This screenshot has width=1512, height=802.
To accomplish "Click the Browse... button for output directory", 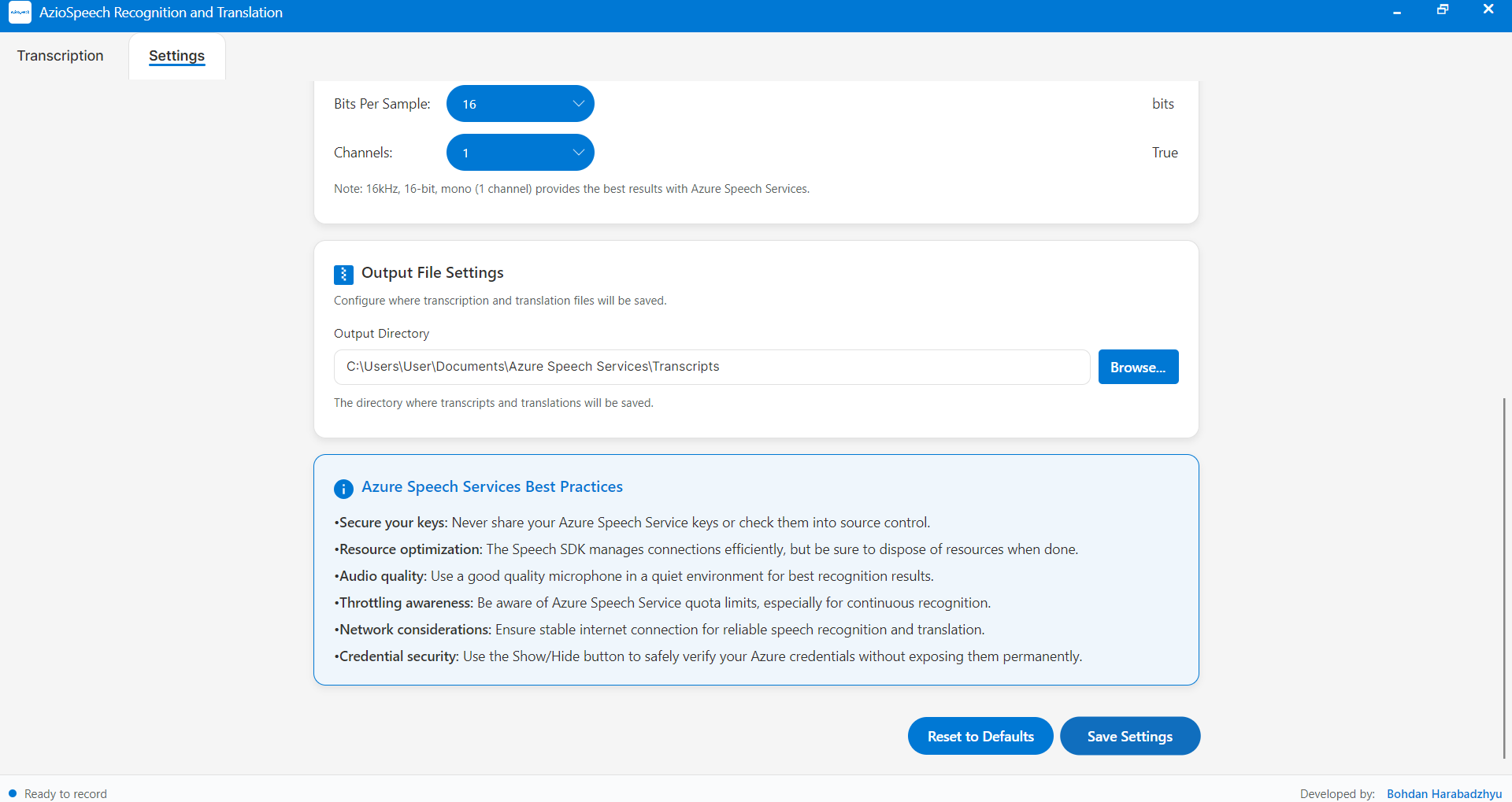I will click(1138, 368).
